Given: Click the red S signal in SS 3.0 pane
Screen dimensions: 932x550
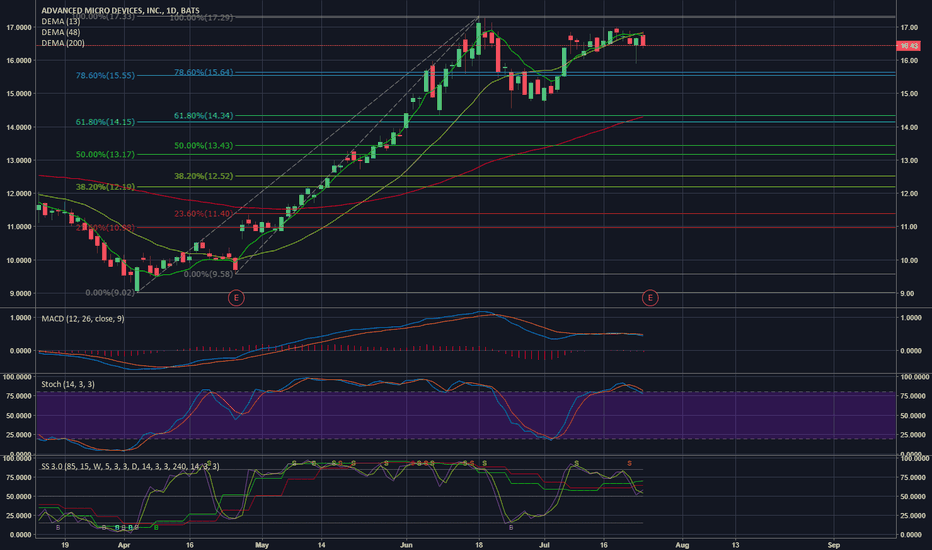Looking at the screenshot, I should 629,463.
